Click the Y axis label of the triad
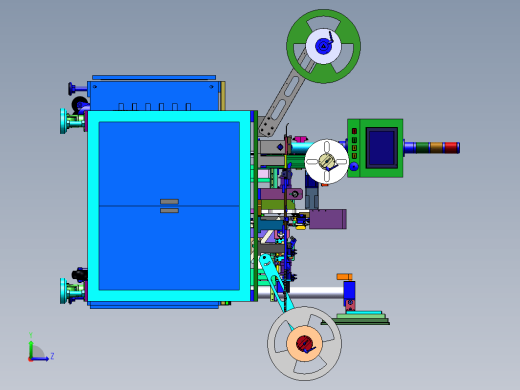The width and height of the screenshot is (520, 390). click(x=31, y=335)
